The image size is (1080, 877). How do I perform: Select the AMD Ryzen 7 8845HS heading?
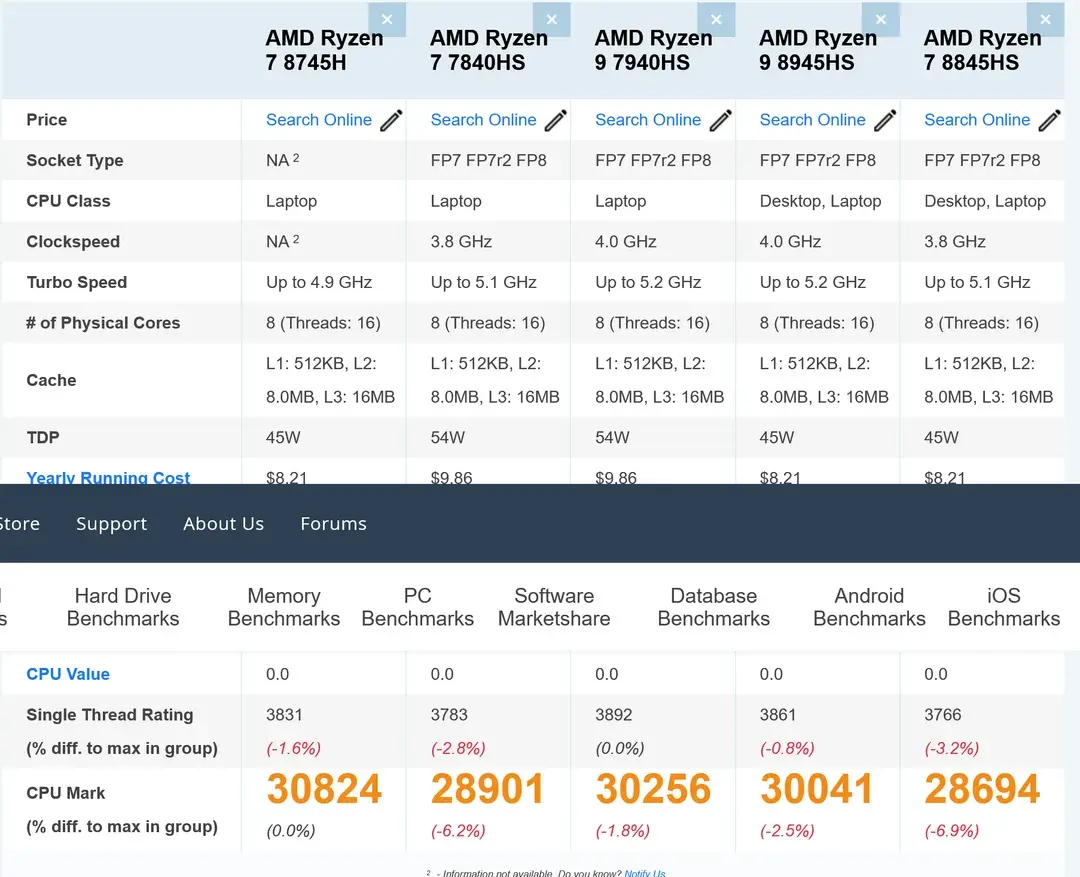982,50
